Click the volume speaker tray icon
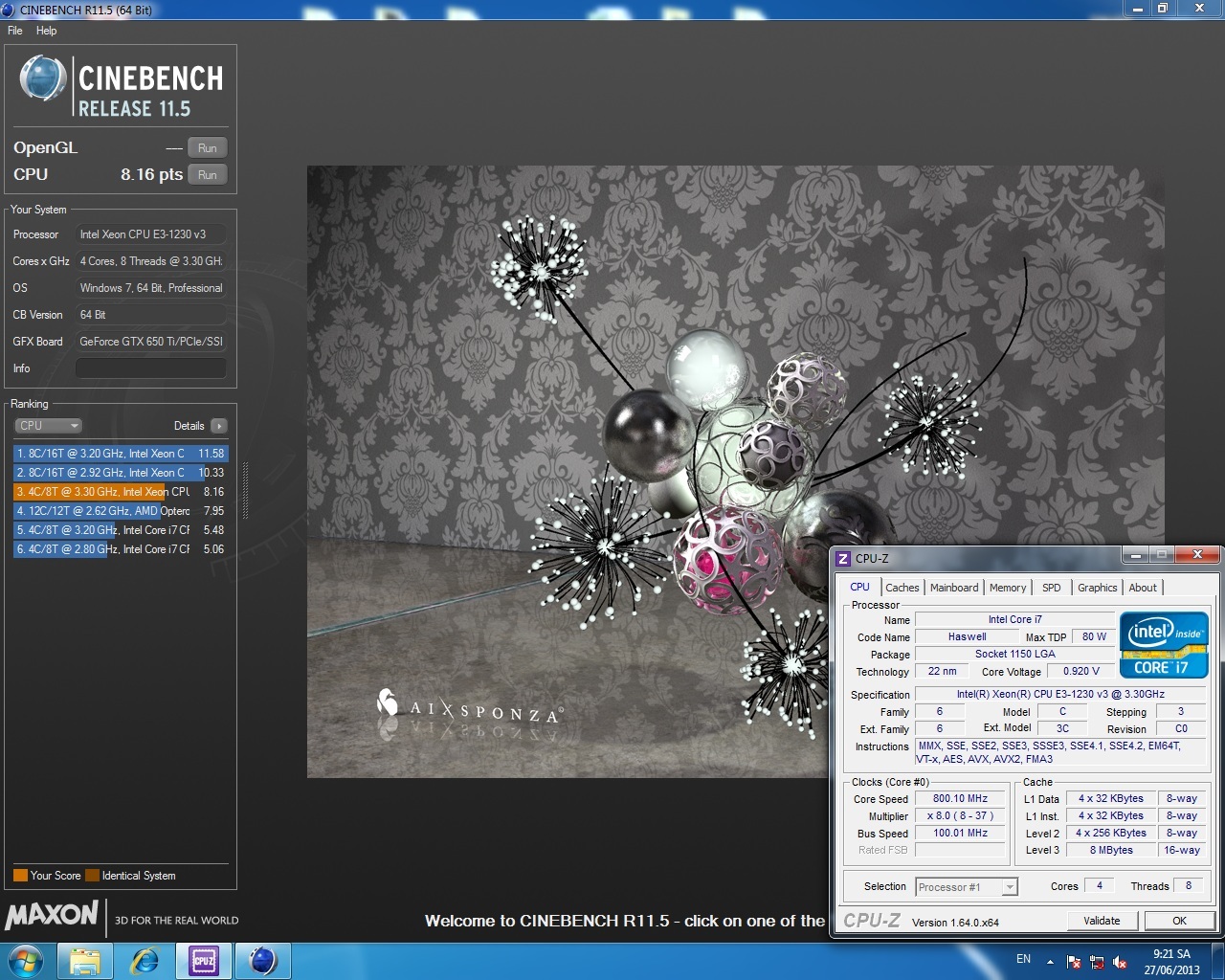Screen dimensions: 1225x980 pyautogui.click(x=1118, y=962)
